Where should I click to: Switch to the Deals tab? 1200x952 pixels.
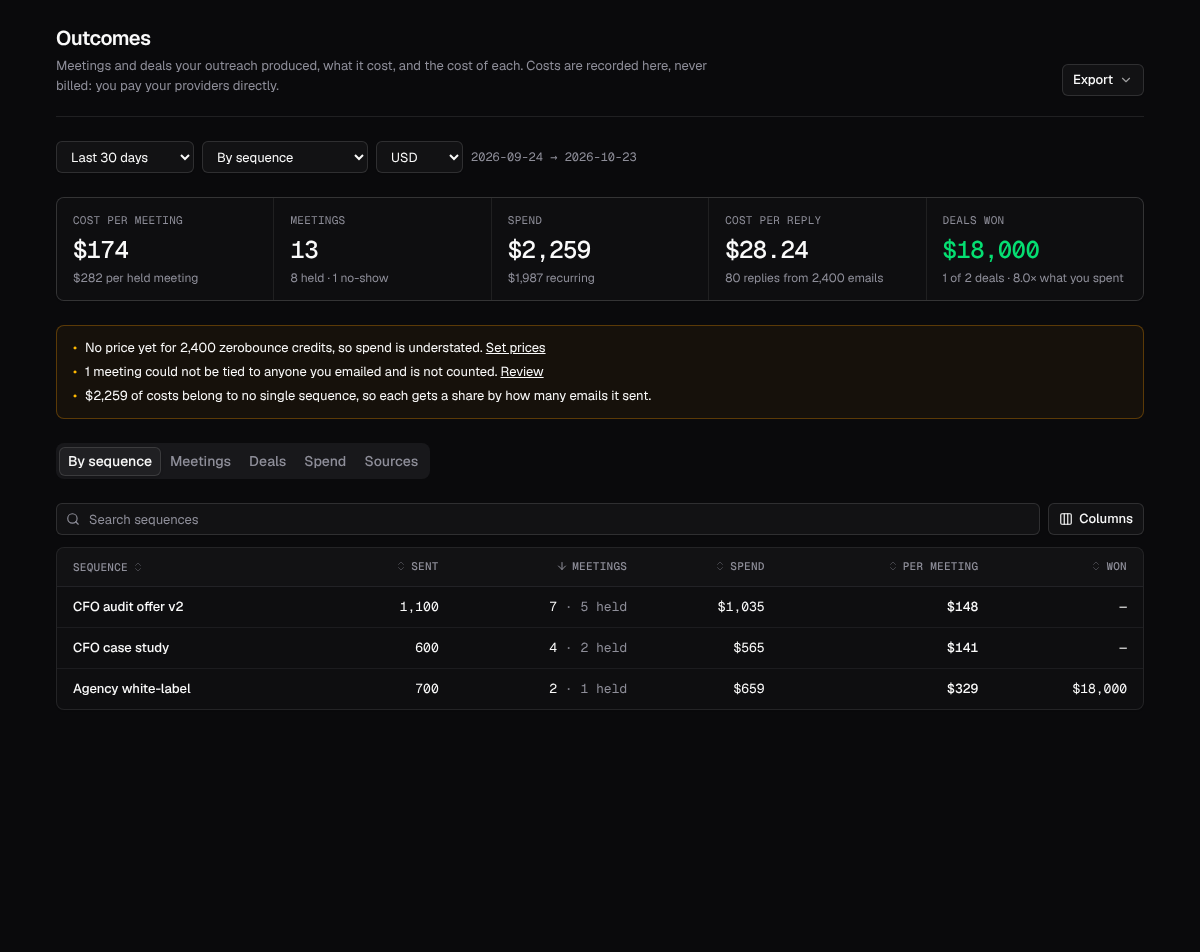[267, 461]
